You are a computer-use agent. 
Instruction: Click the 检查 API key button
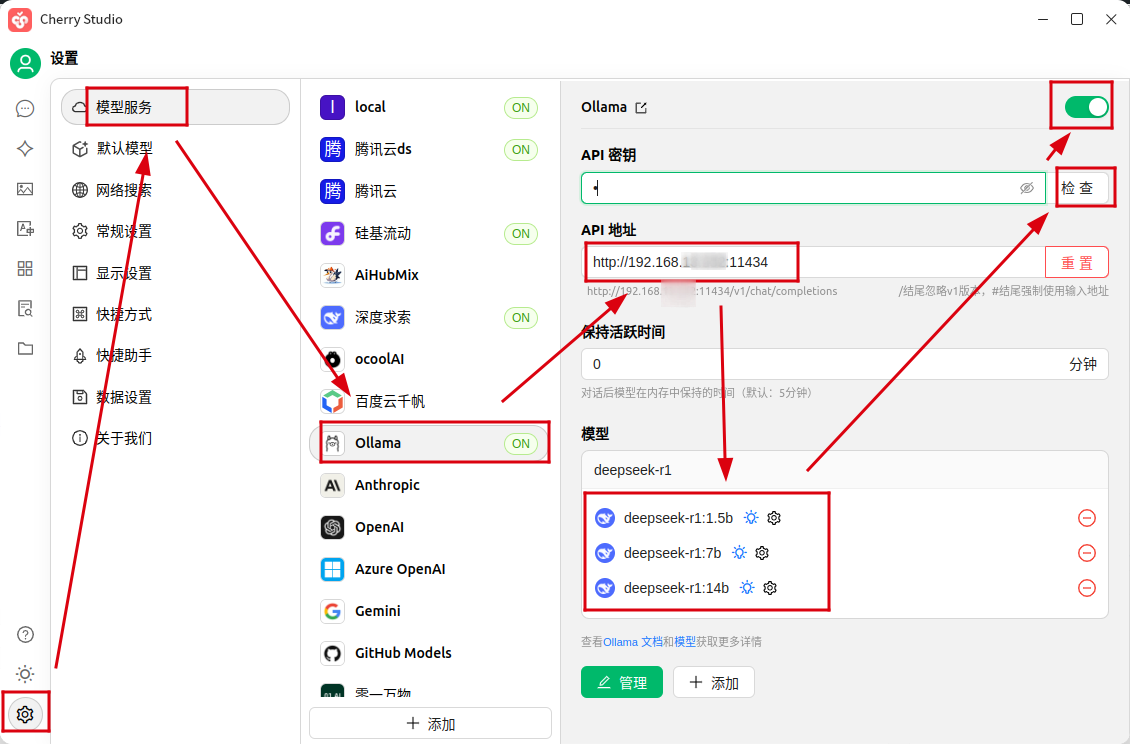(1077, 188)
